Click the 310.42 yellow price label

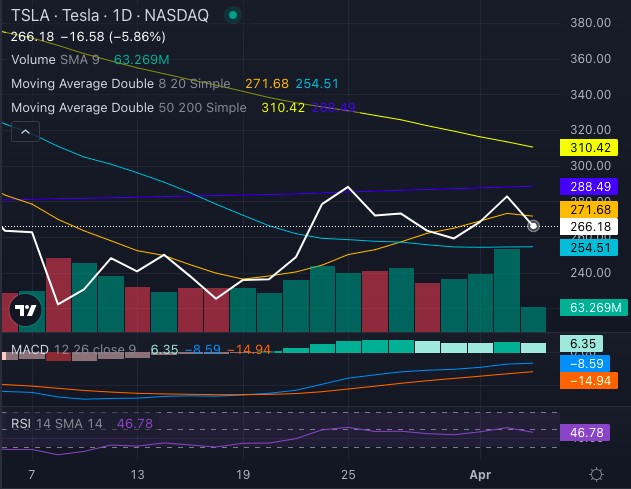589,148
